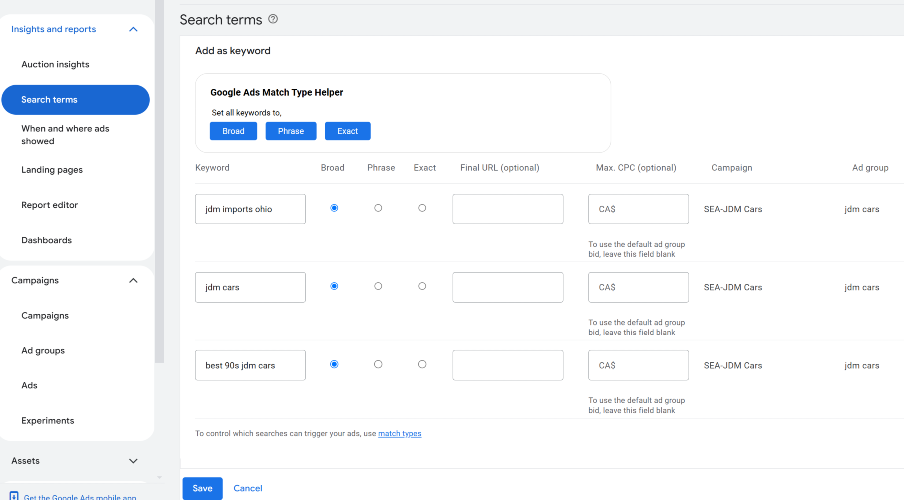Image resolution: width=904 pixels, height=500 pixels.
Task: Click the Add as keyword heading
Action: [x=233, y=51]
